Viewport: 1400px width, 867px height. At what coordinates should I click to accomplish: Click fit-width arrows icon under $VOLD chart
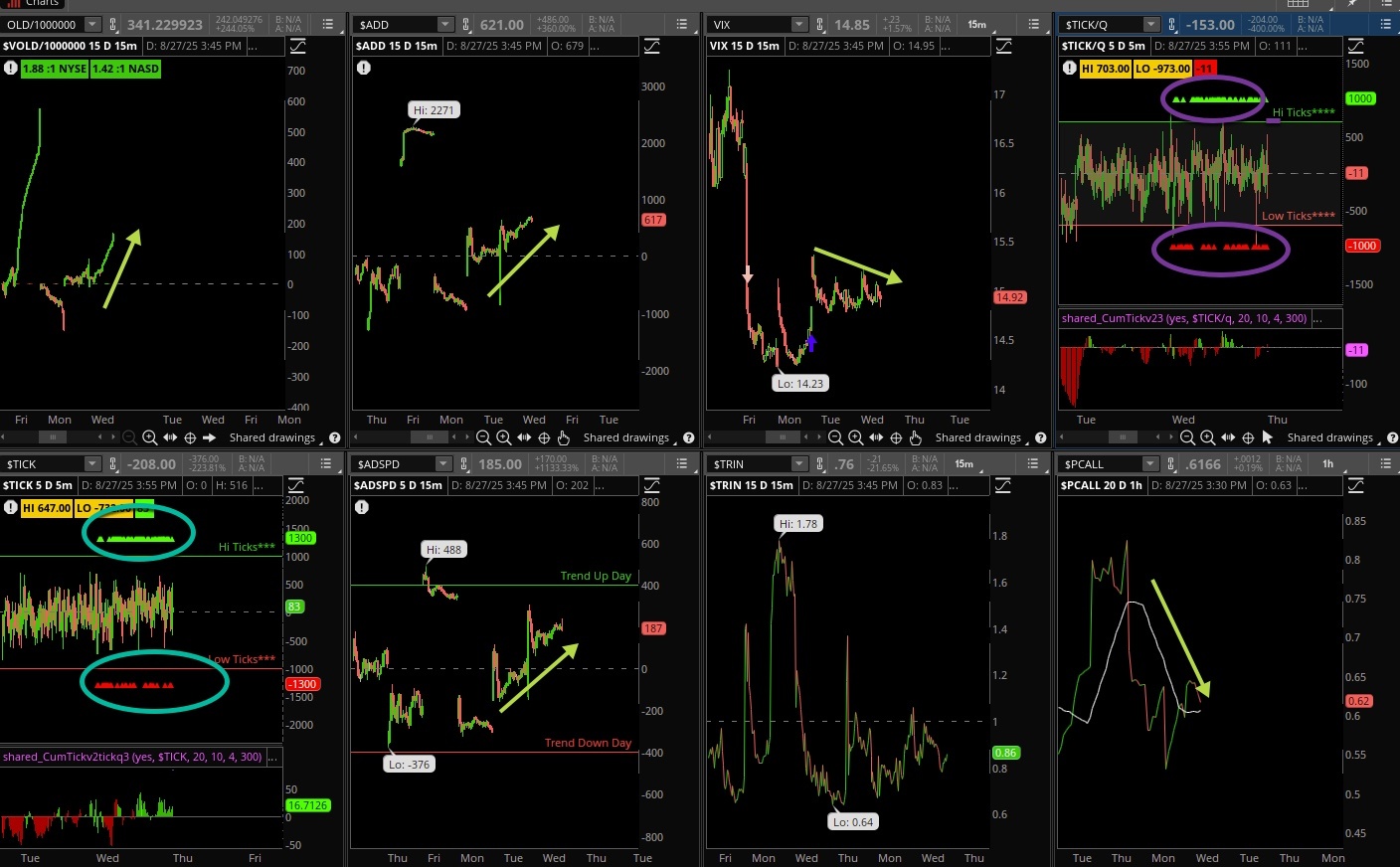pyautogui.click(x=170, y=437)
